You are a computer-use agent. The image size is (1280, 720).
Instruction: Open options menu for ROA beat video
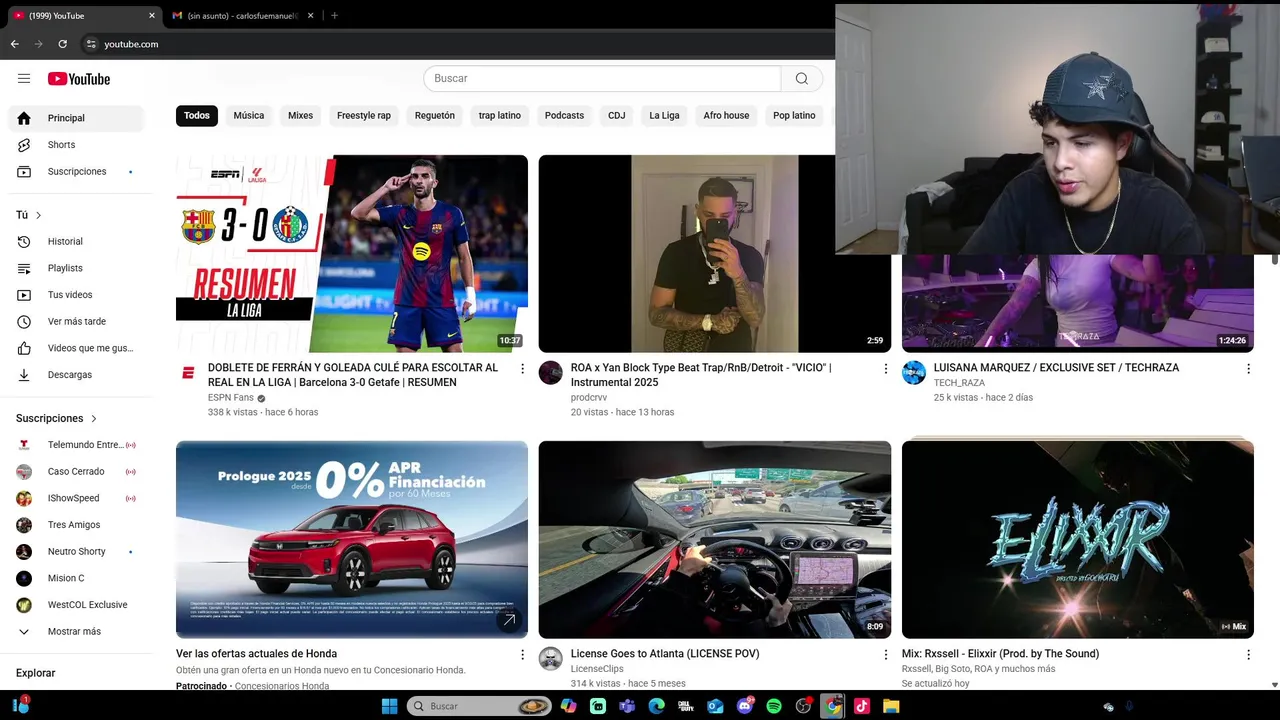885,369
